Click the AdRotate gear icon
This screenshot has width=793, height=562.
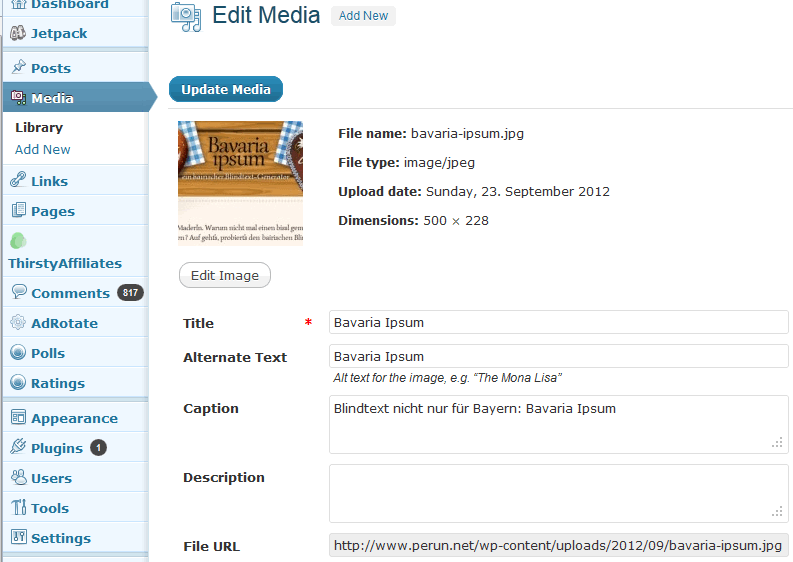coord(18,322)
